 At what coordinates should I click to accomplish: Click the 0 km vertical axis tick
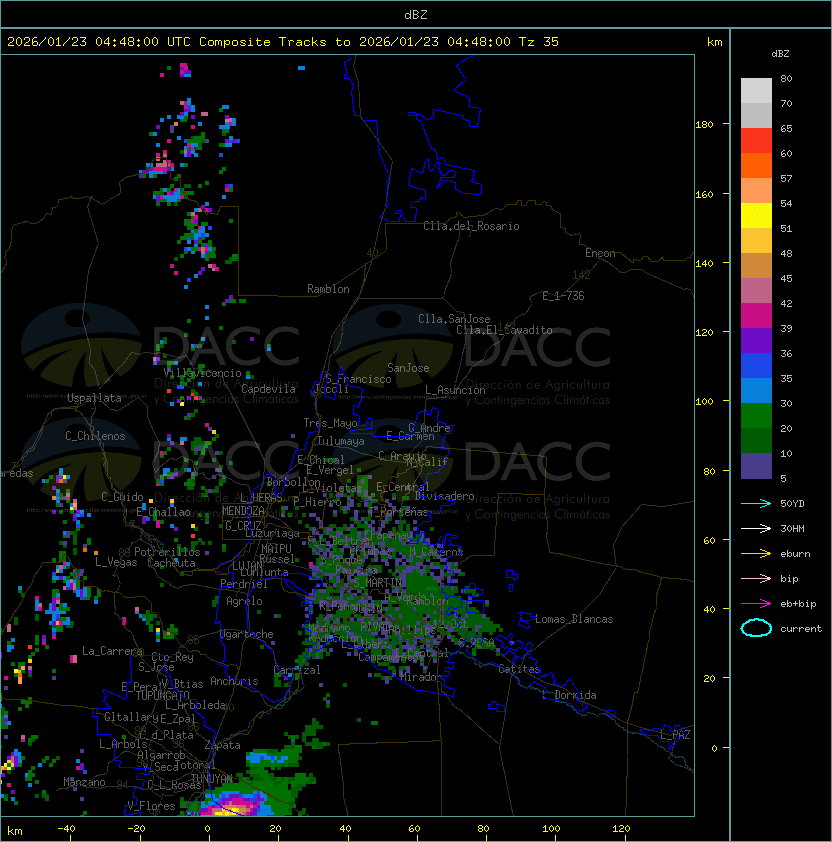714,748
